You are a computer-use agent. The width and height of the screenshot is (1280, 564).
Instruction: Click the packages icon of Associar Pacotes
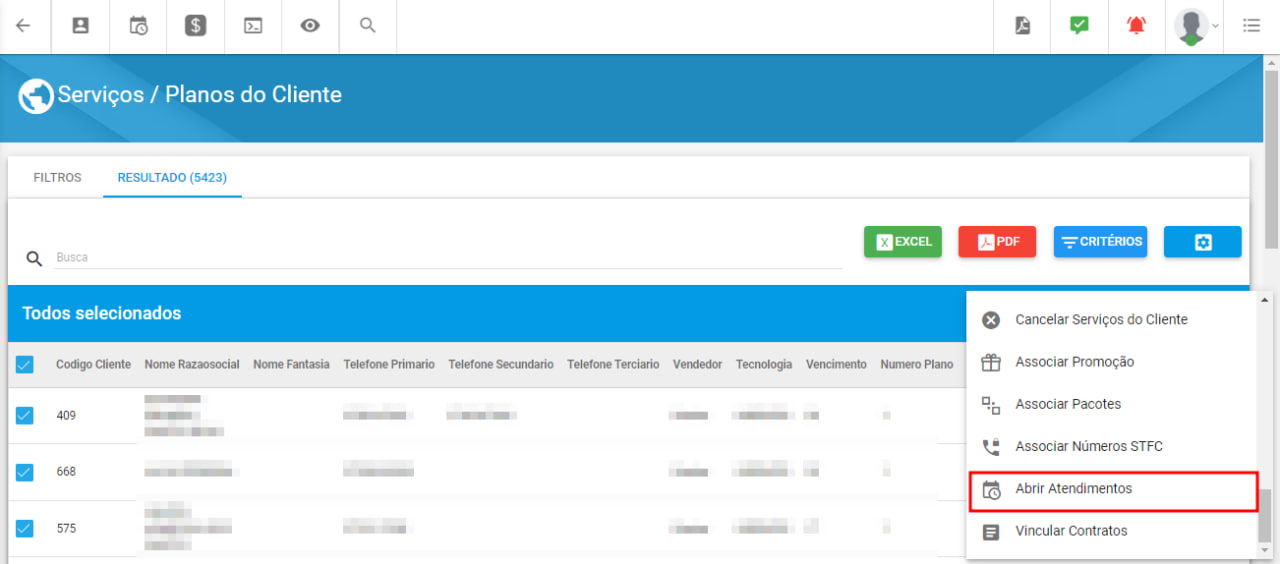[991, 404]
